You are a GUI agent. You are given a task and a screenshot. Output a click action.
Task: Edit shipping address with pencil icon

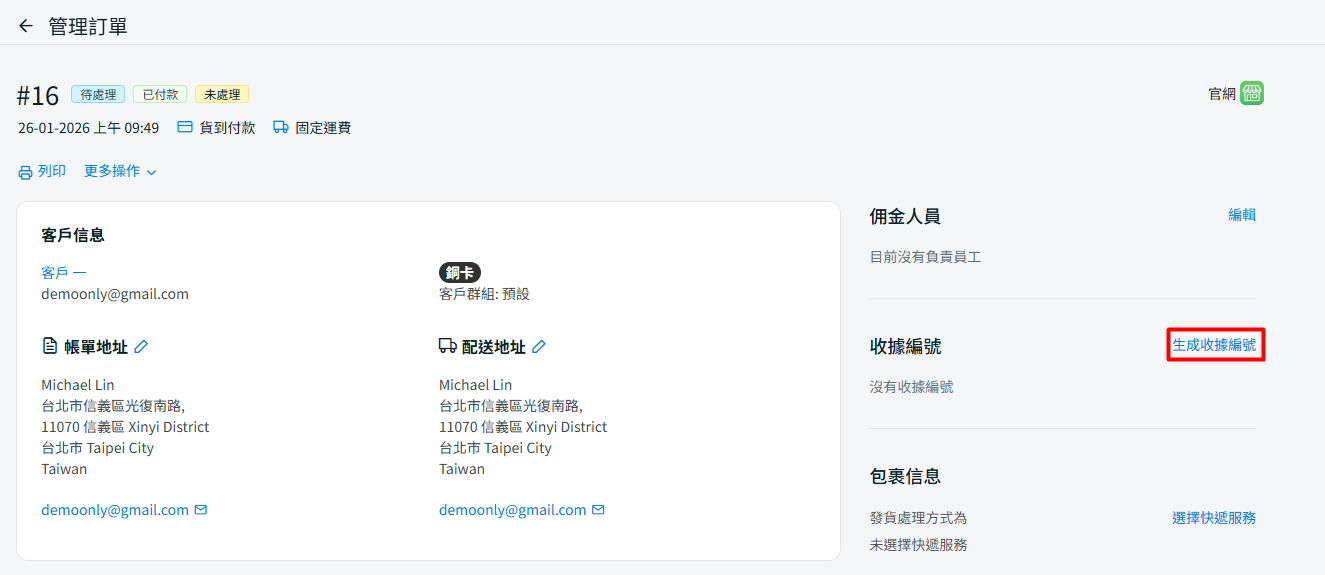pos(539,347)
